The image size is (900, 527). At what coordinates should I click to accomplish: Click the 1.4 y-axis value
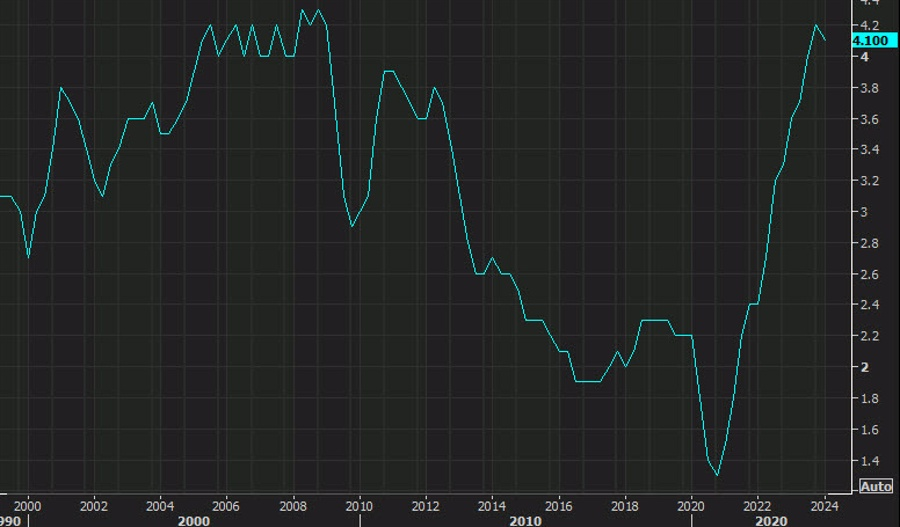pyautogui.click(x=868, y=460)
